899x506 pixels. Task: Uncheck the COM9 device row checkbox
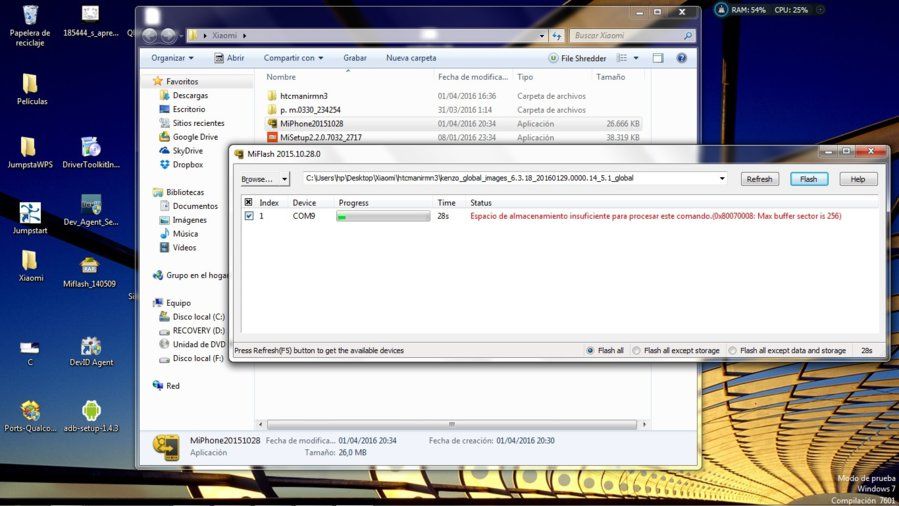coord(249,216)
